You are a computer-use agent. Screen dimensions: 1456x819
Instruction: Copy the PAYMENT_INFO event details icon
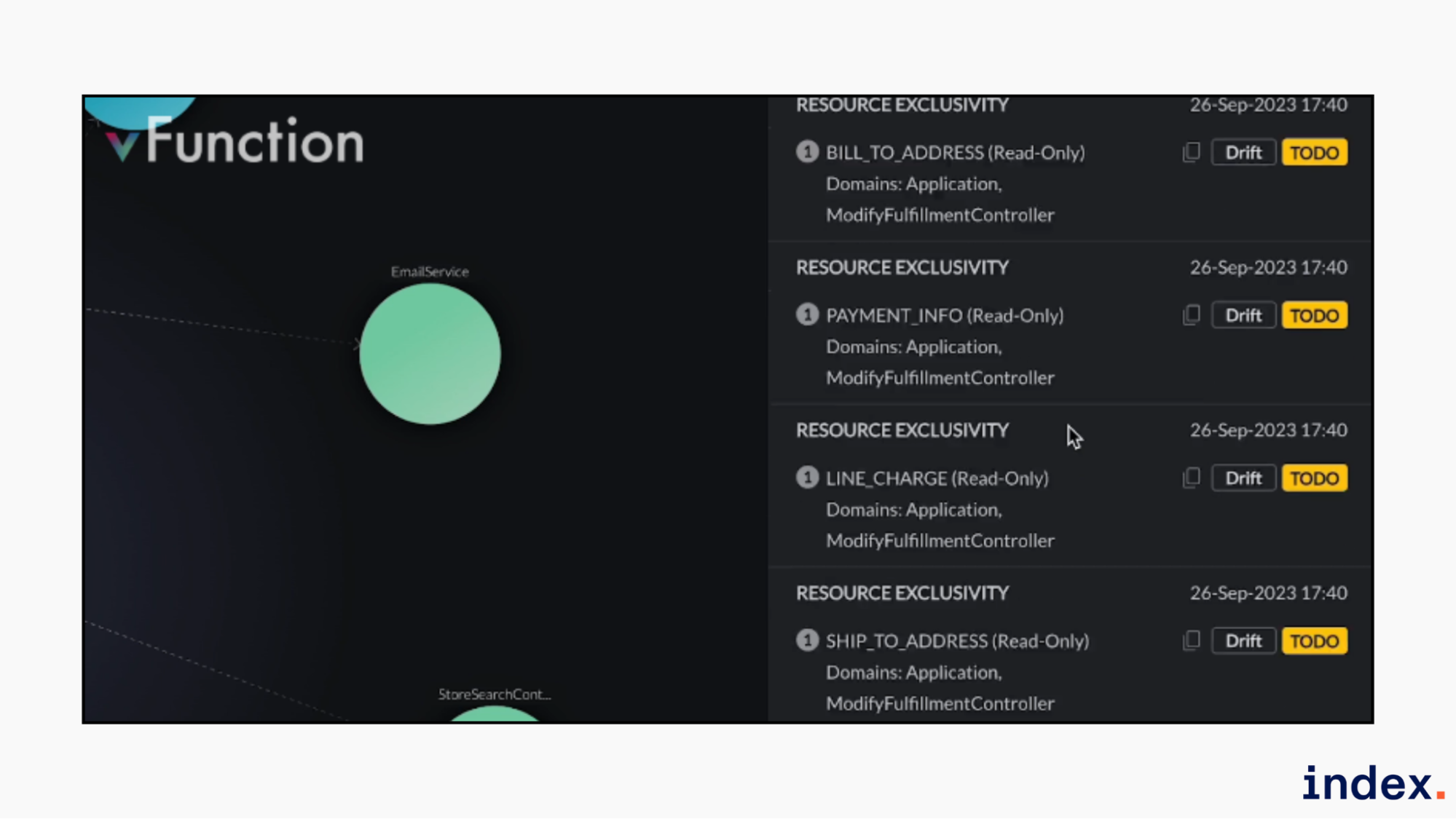coord(1191,315)
